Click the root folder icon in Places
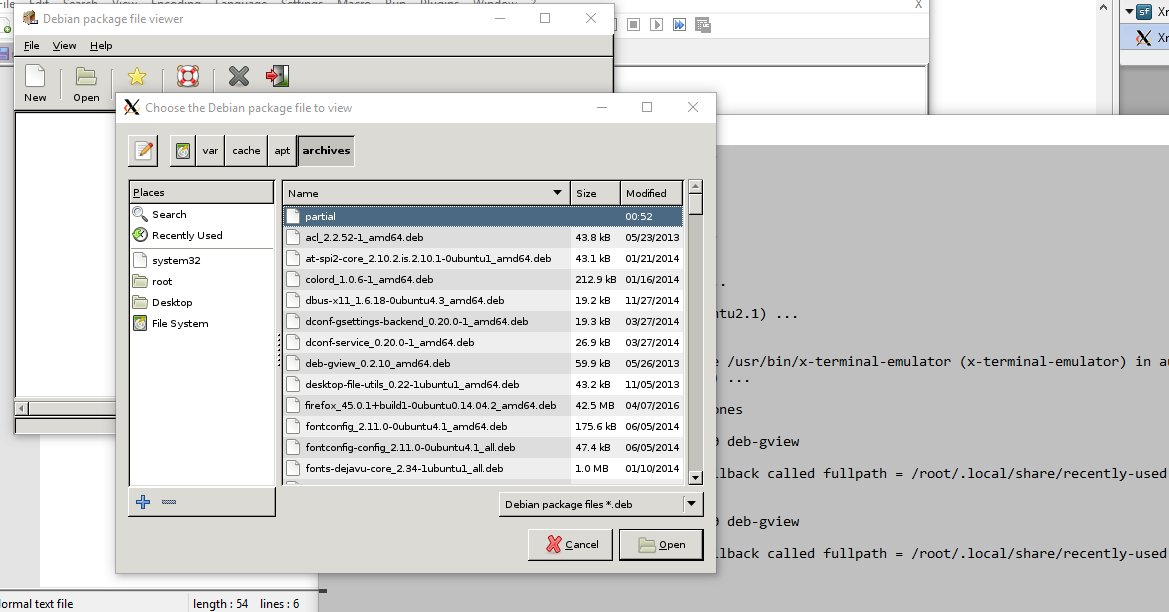1169x612 pixels. [x=139, y=281]
